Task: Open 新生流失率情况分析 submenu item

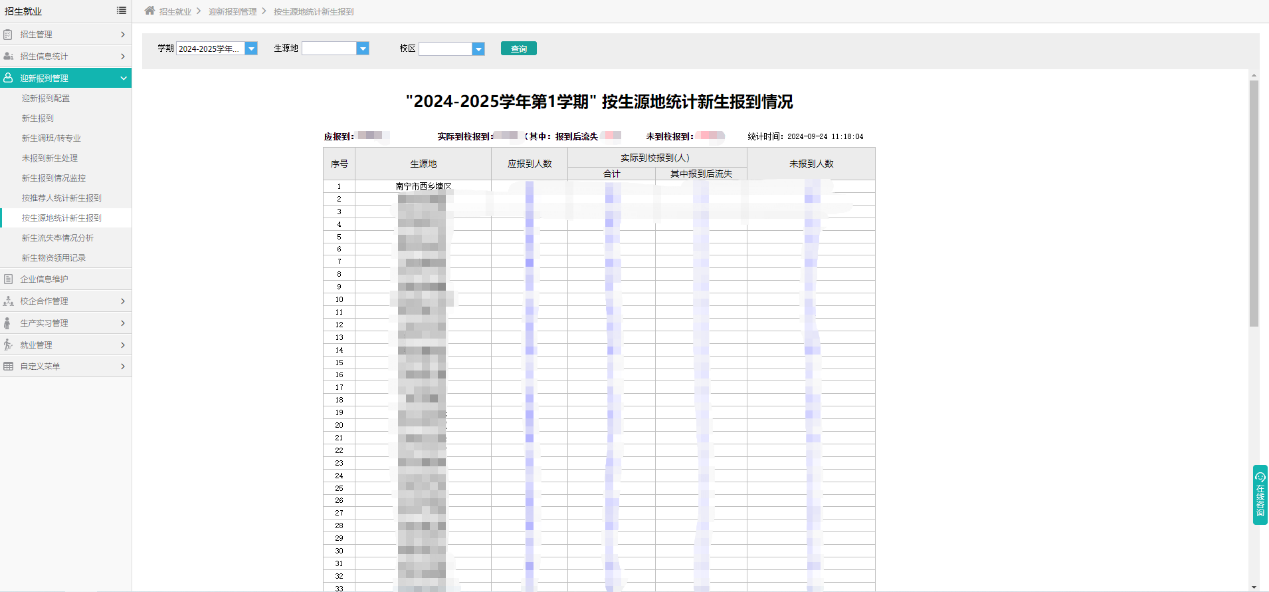Action: 58,238
